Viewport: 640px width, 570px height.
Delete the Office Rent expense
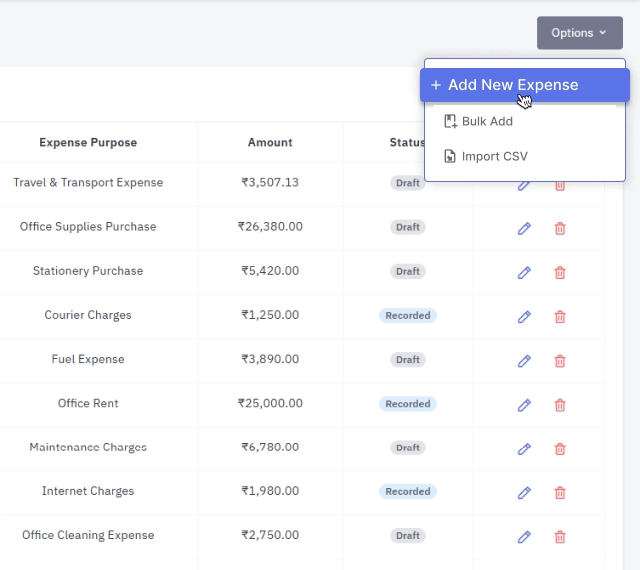pos(560,405)
